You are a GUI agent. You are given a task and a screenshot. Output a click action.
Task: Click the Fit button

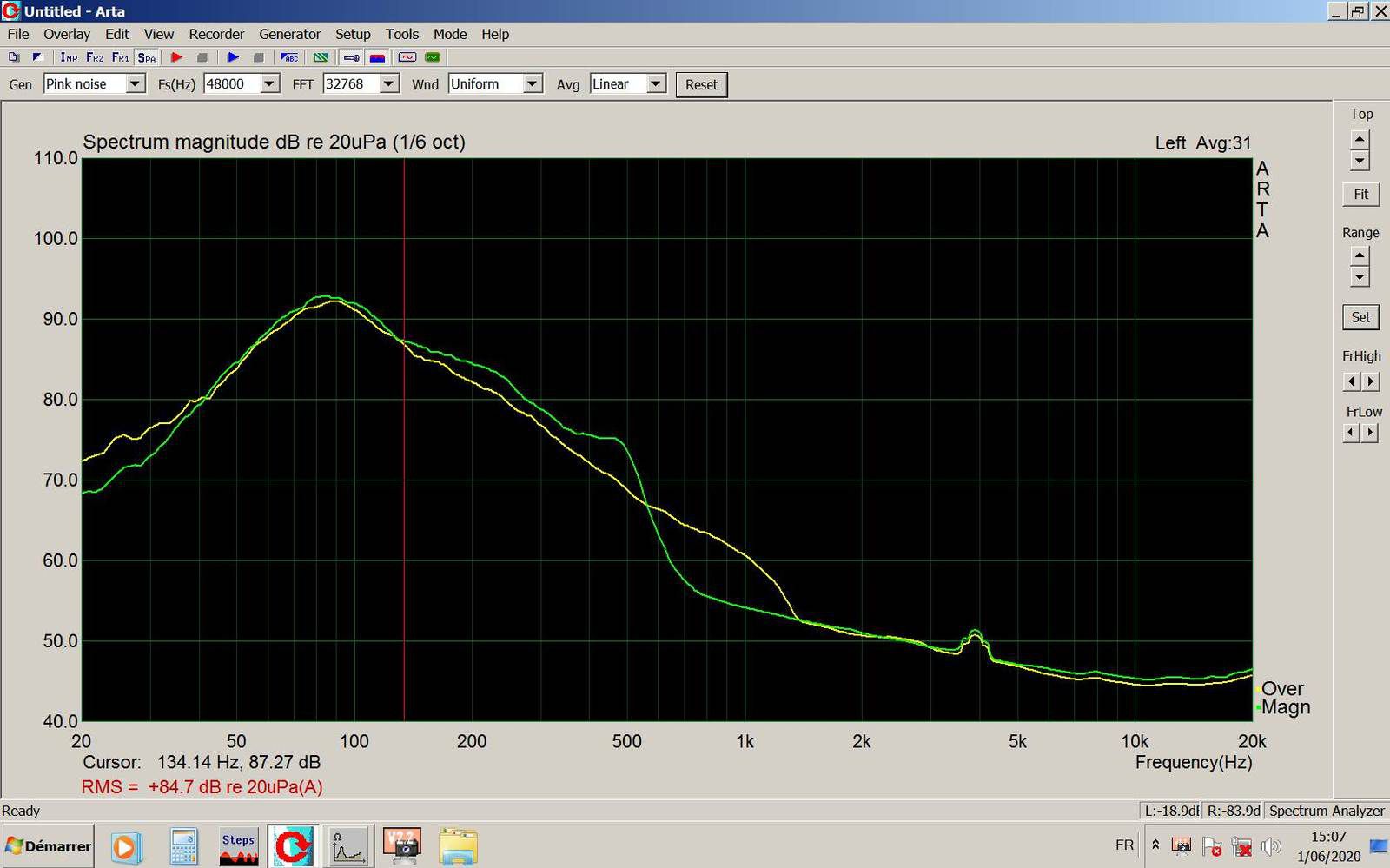[x=1360, y=195]
